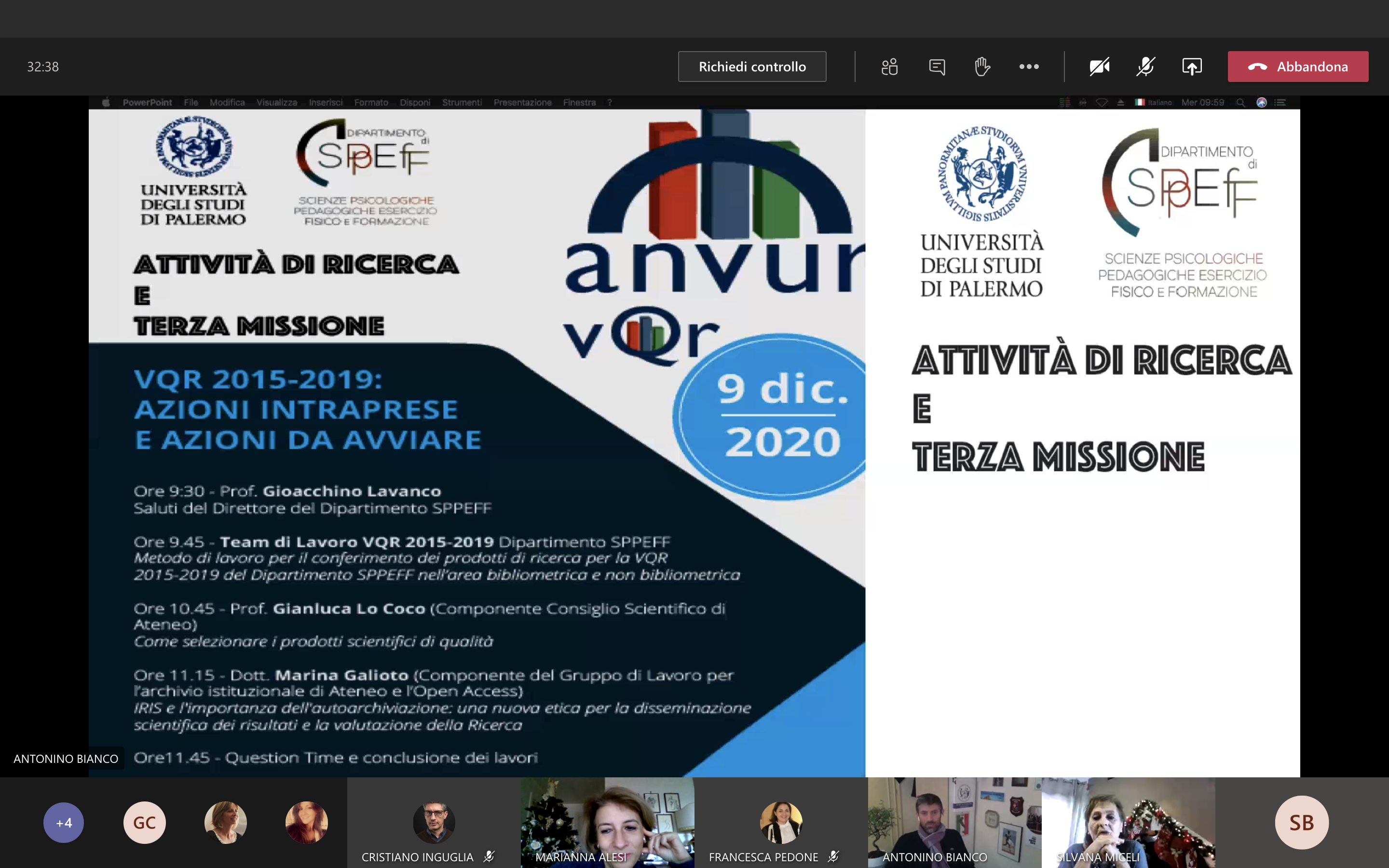Open the Apple menu in shared screen

point(106,102)
